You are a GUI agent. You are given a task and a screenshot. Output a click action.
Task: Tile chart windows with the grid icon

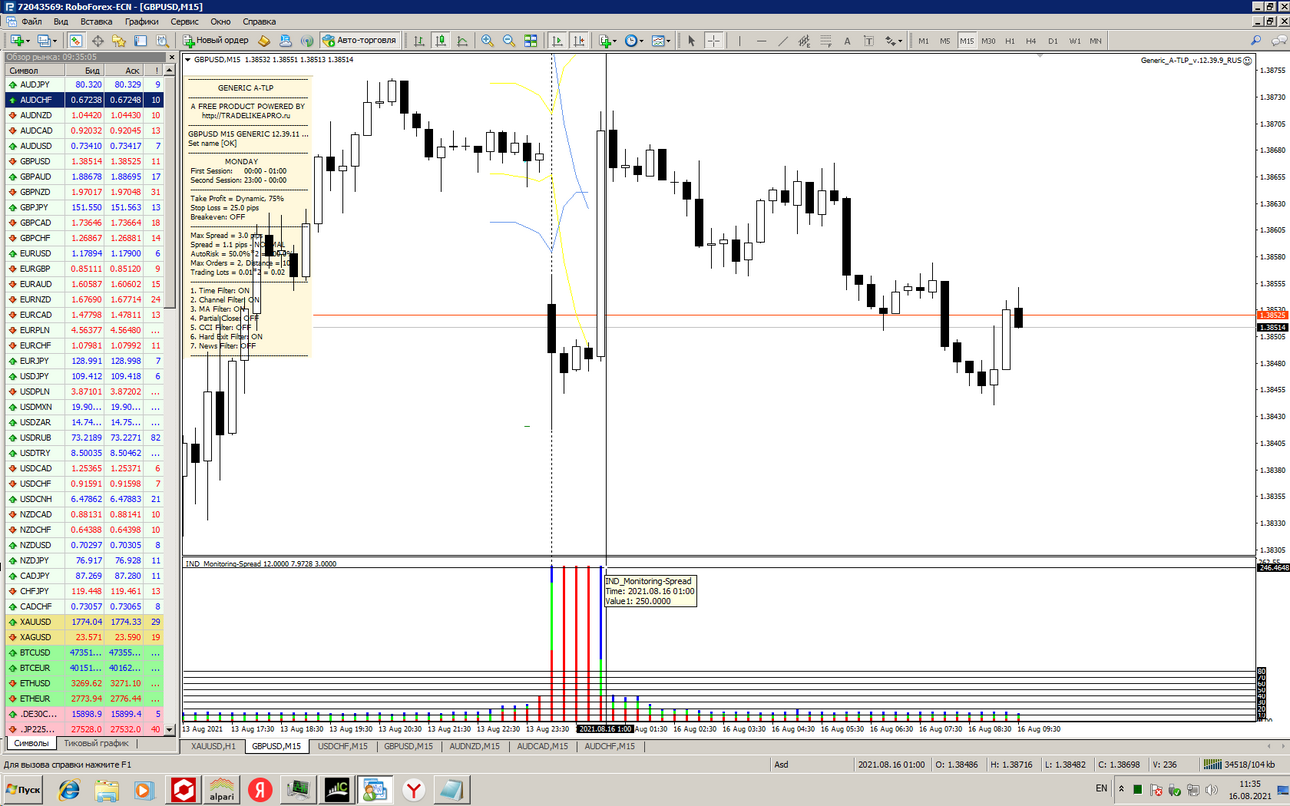pos(530,41)
